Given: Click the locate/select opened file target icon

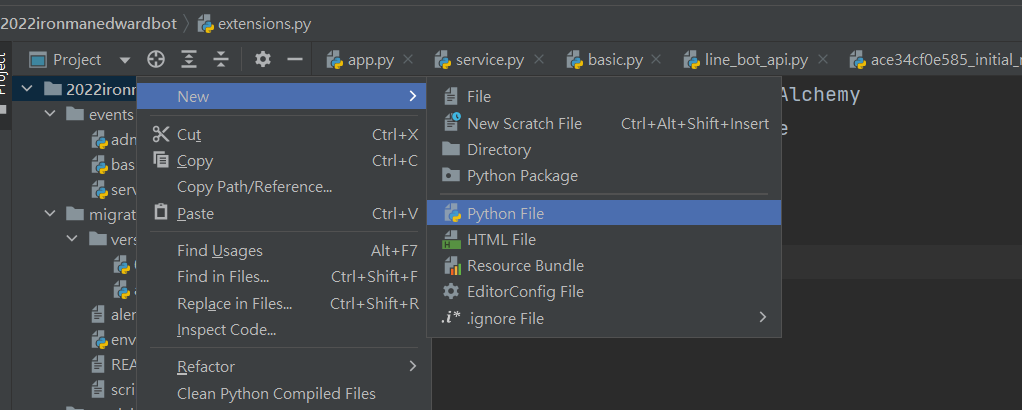Looking at the screenshot, I should tap(155, 60).
